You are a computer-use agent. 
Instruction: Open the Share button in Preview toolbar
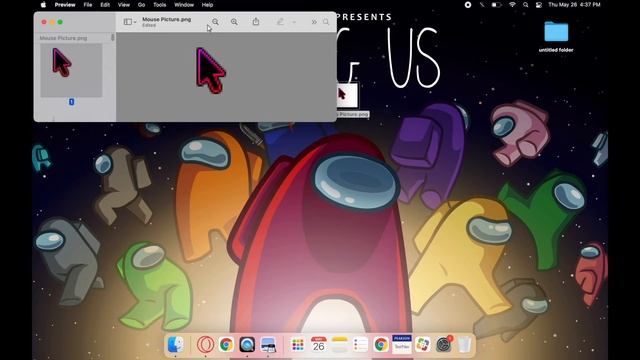pos(256,22)
